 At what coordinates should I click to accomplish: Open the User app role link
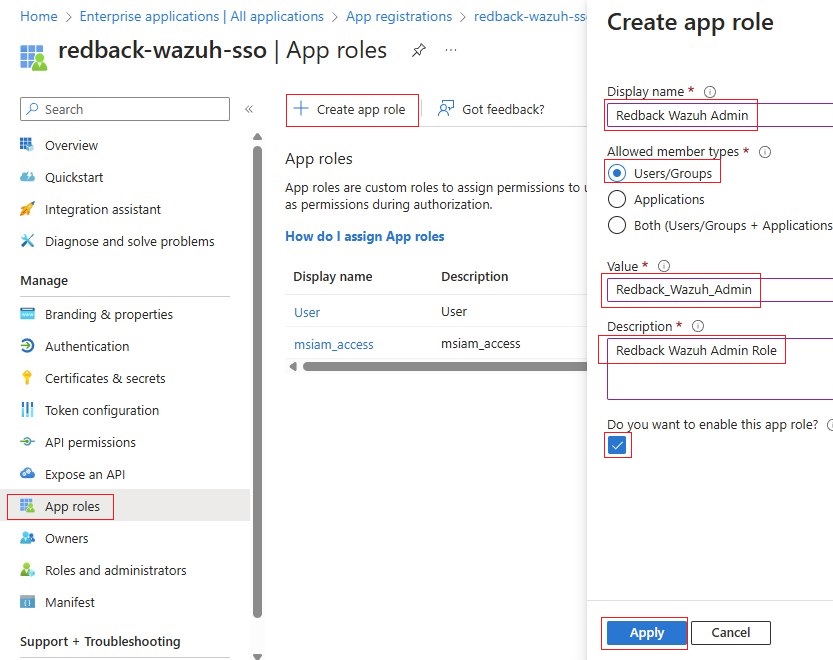pos(307,312)
